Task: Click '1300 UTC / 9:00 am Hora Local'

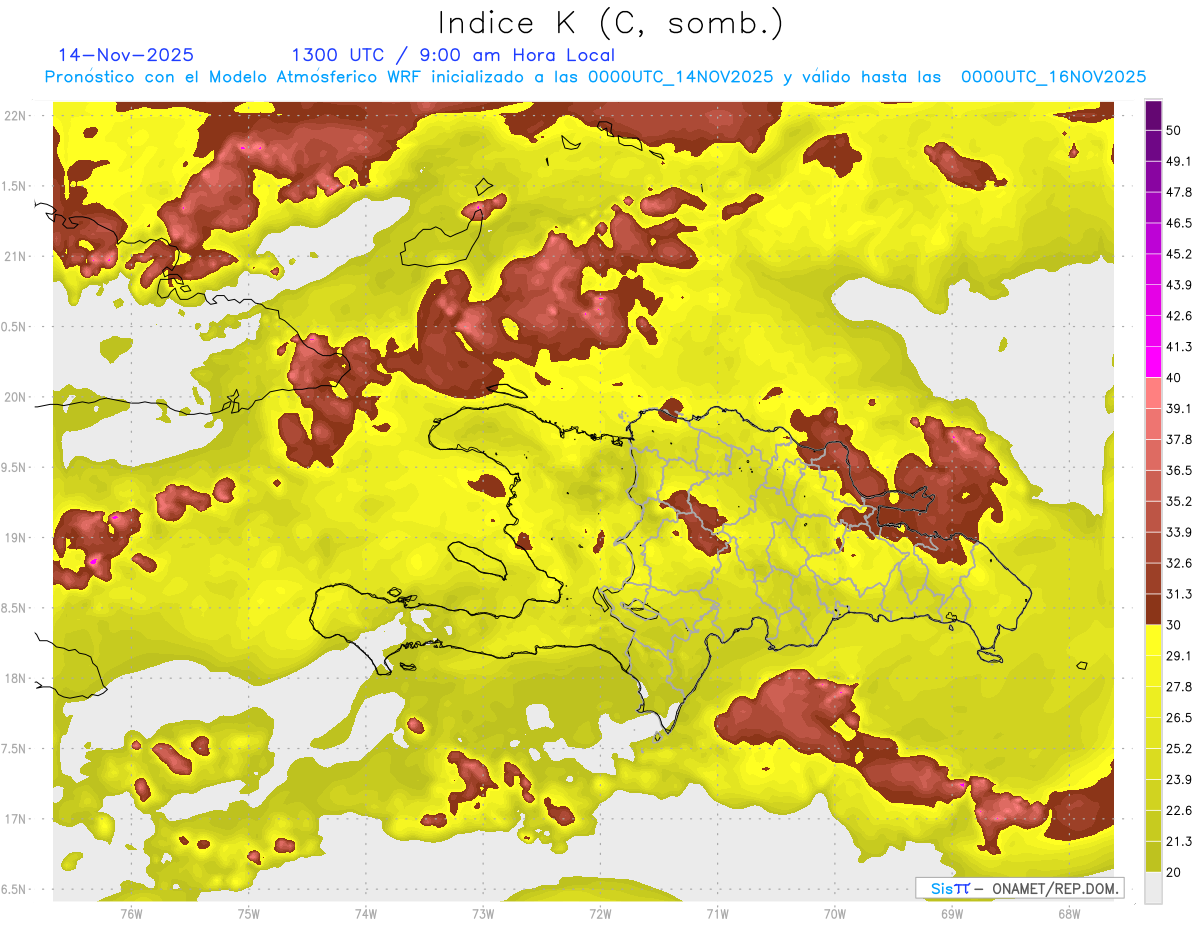Action: coord(453,55)
